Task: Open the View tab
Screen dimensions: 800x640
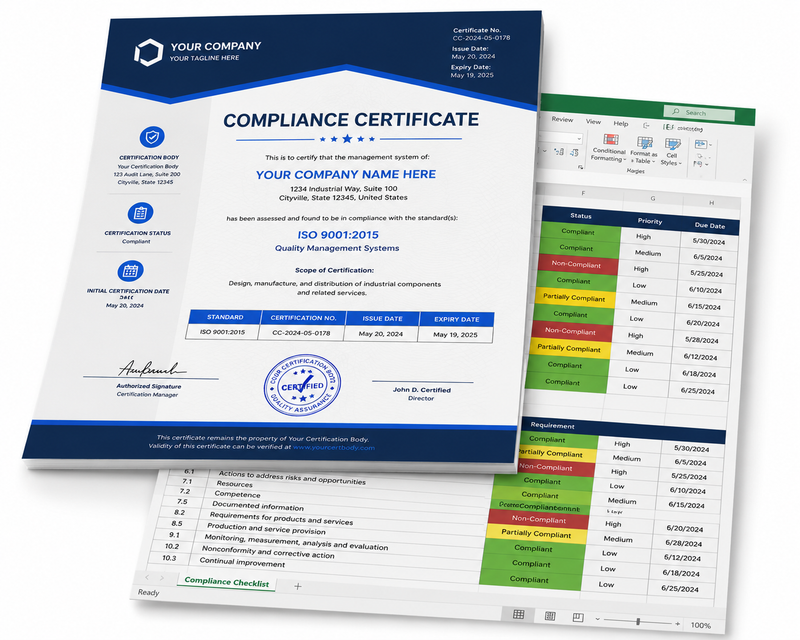Action: coord(593,121)
